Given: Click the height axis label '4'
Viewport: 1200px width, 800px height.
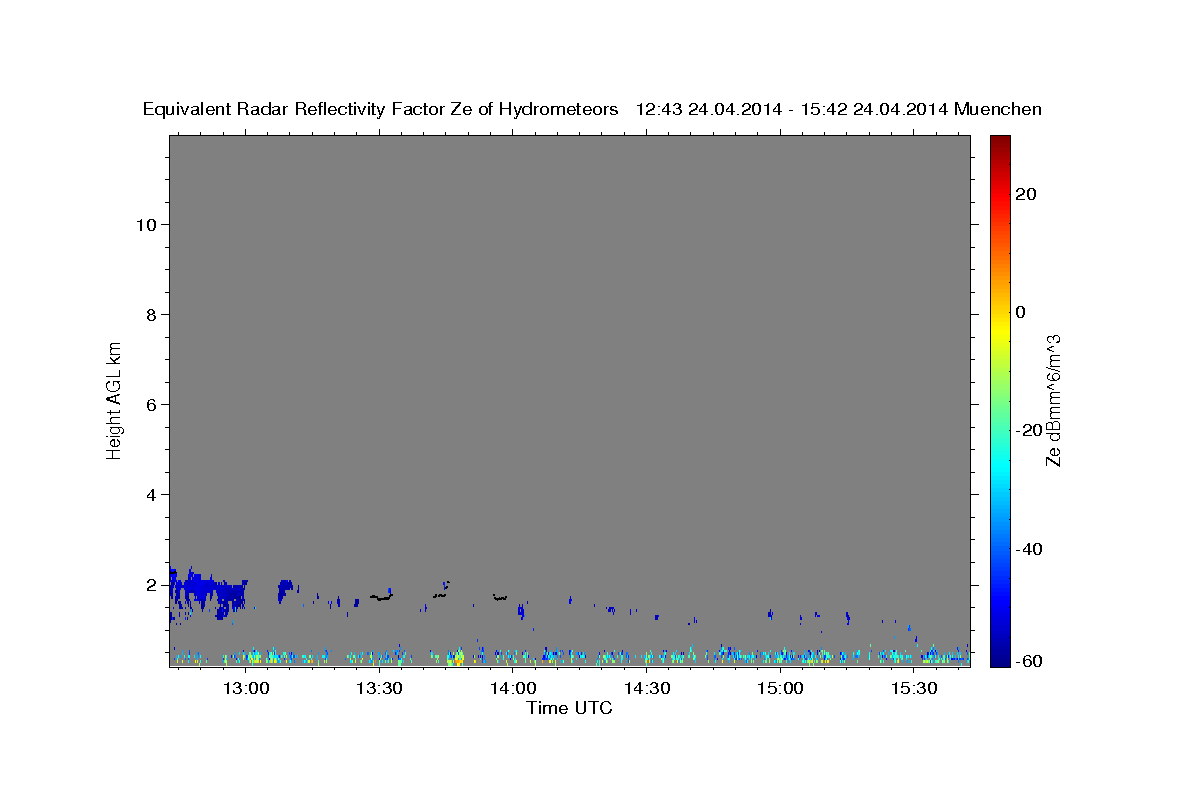Looking at the screenshot, I should [x=150, y=494].
